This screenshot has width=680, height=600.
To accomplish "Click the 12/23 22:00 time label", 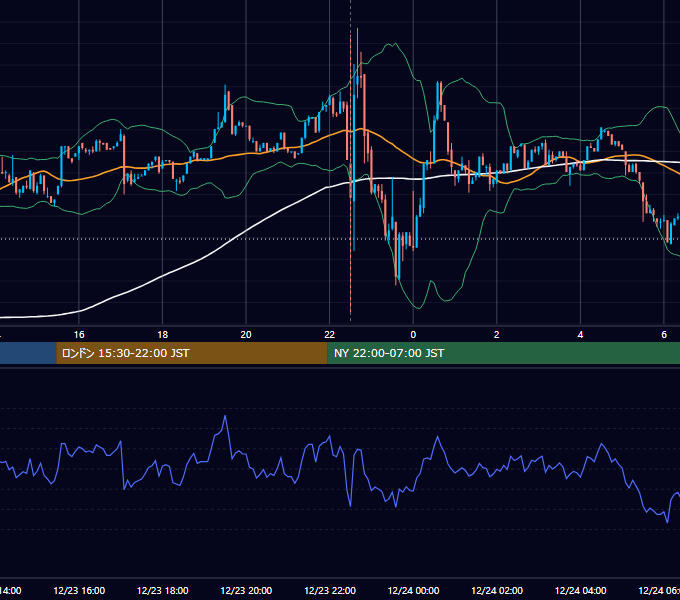I will coord(330,590).
